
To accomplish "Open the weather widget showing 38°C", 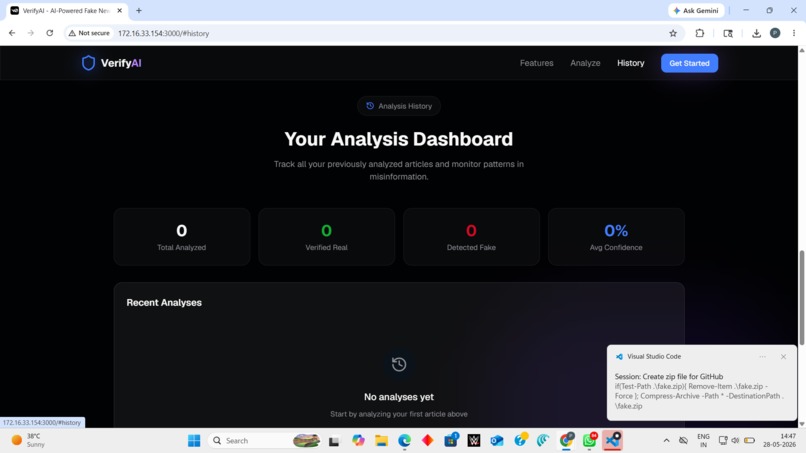I will [x=28, y=441].
